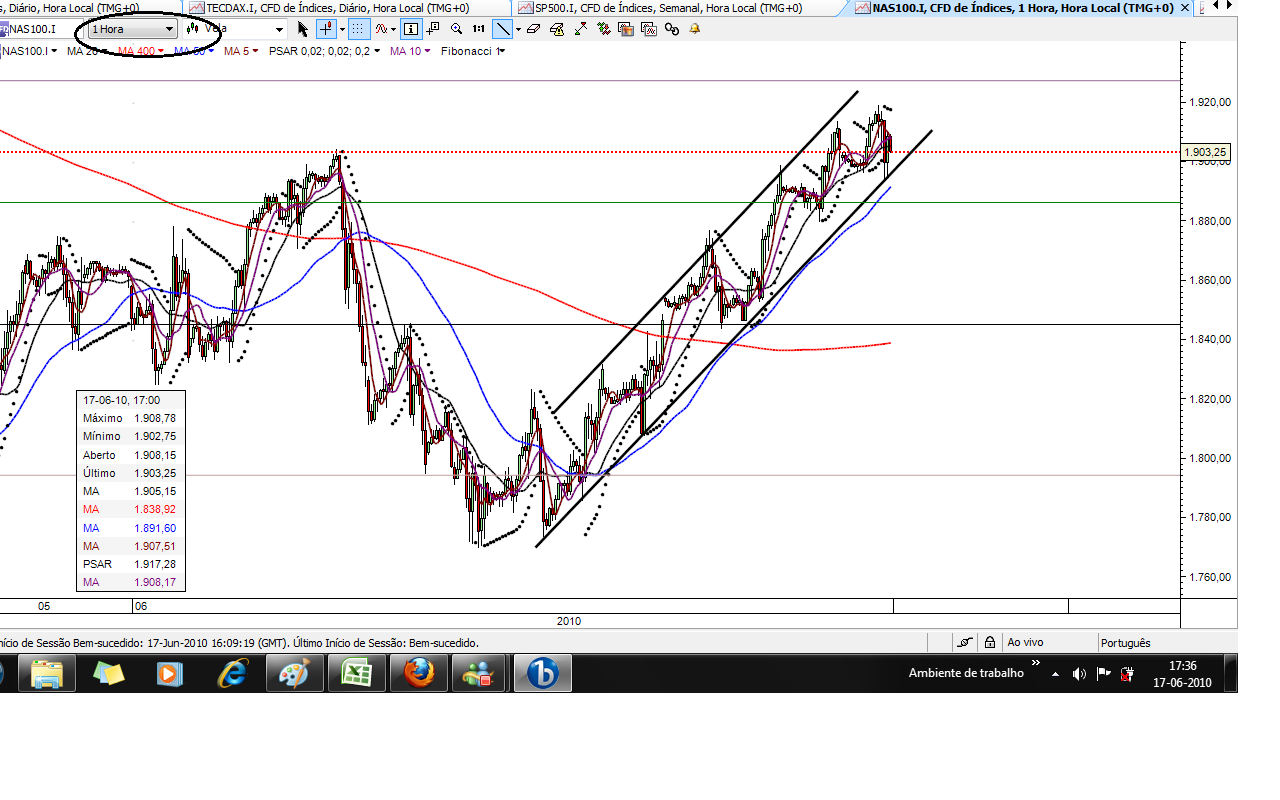Open the MA 400 indicator dropdown
Screen dimensions: 1280x800
[x=139, y=50]
